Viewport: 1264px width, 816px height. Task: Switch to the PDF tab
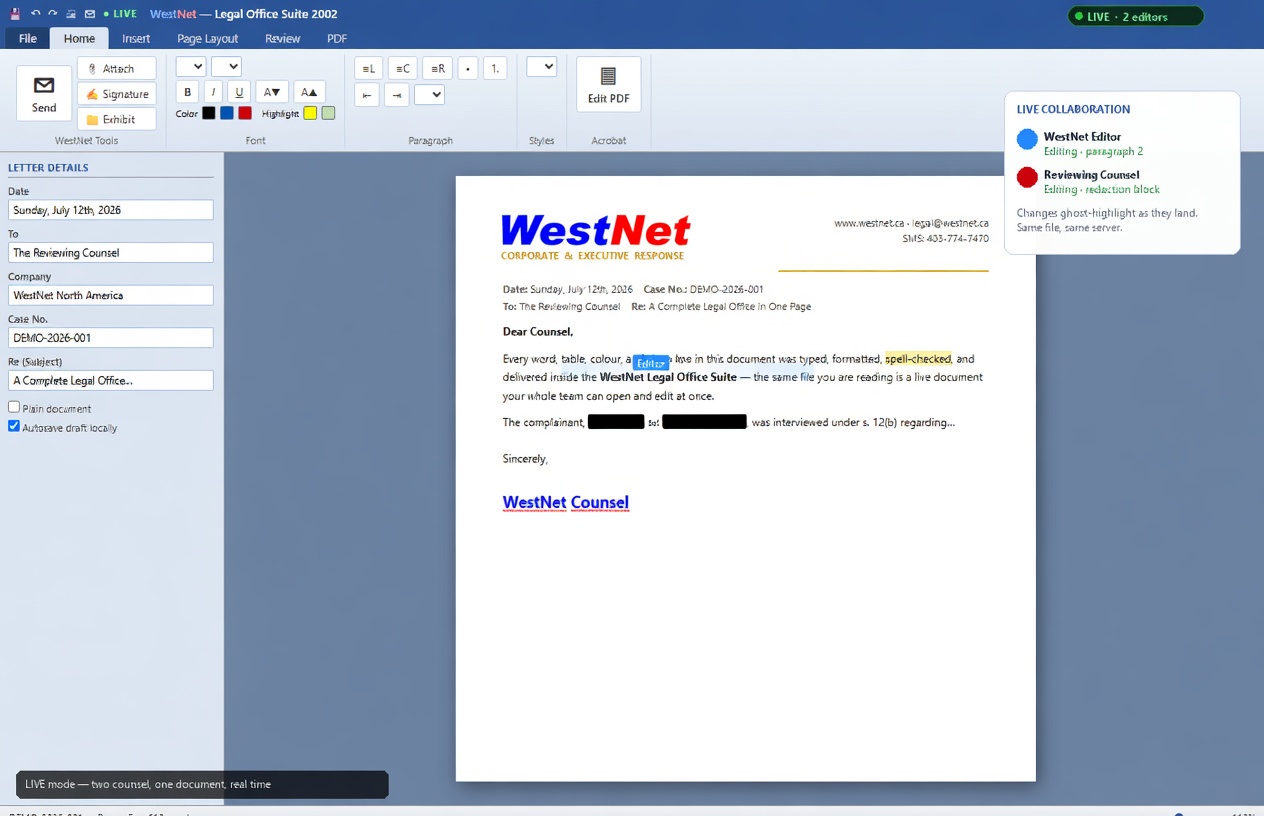pyautogui.click(x=337, y=38)
